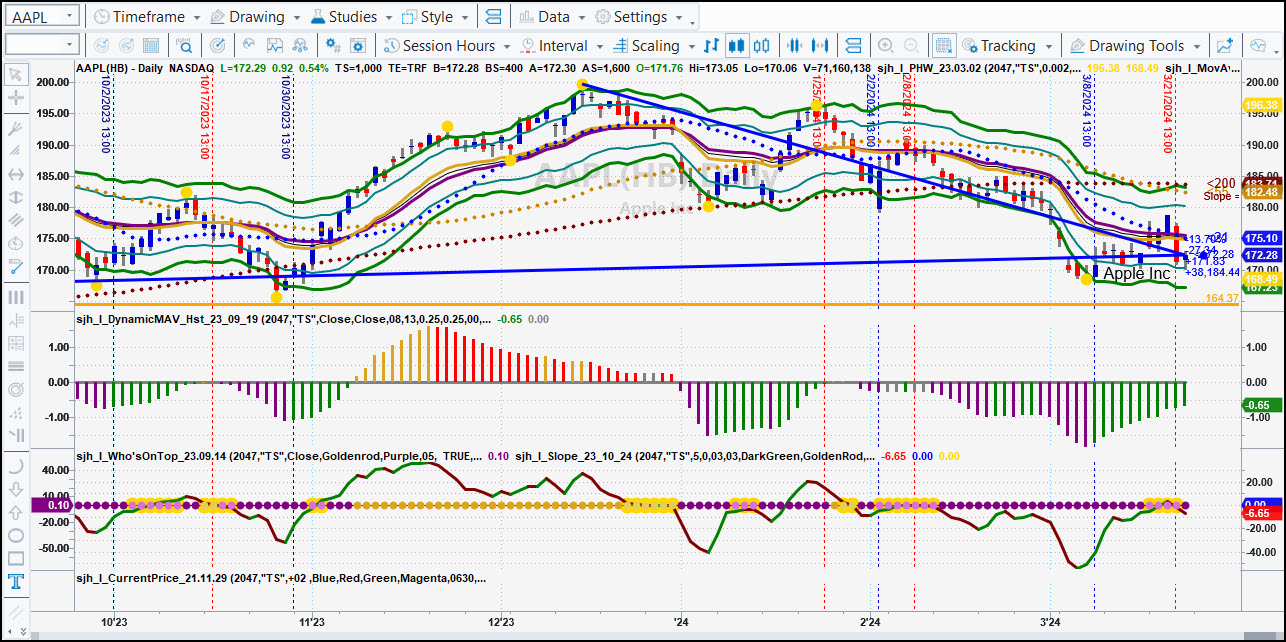The height and width of the screenshot is (642, 1286).
Task: Select the text T drawing tool
Action: coord(16,581)
